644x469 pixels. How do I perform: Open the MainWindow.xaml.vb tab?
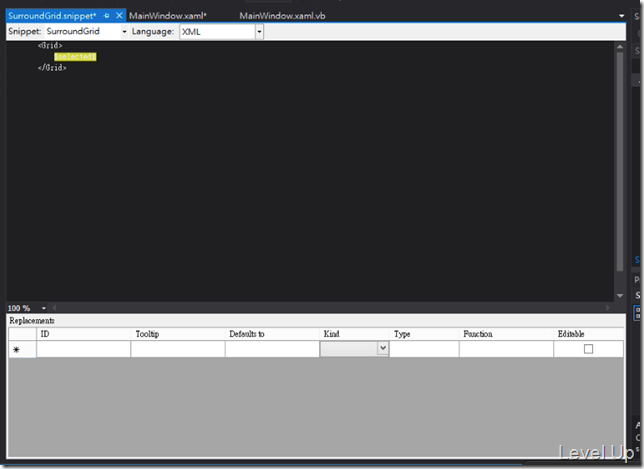pos(282,16)
